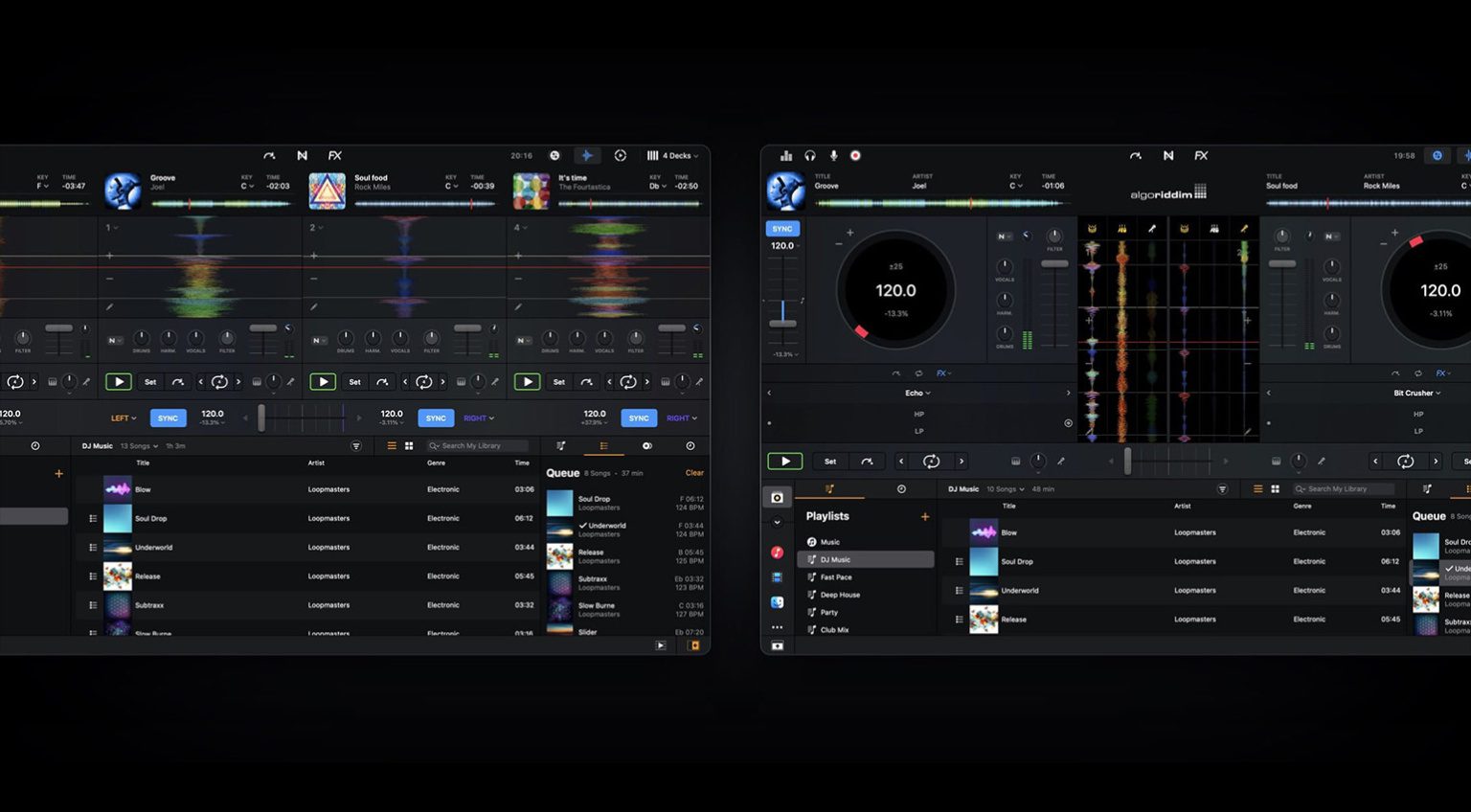Start recording with the red record icon
Image resolution: width=1471 pixels, height=812 pixels.
[855, 155]
